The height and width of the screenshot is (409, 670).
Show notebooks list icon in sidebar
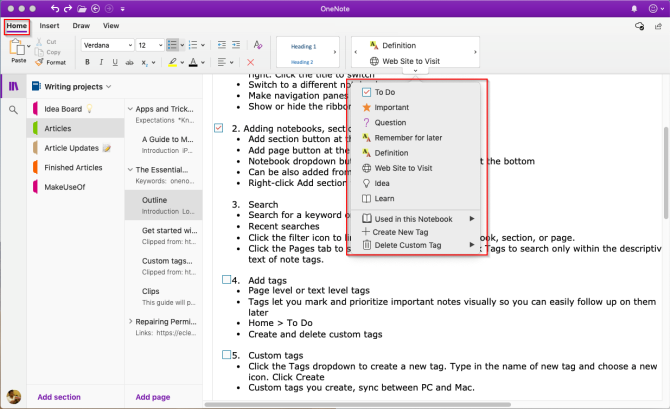coord(14,87)
